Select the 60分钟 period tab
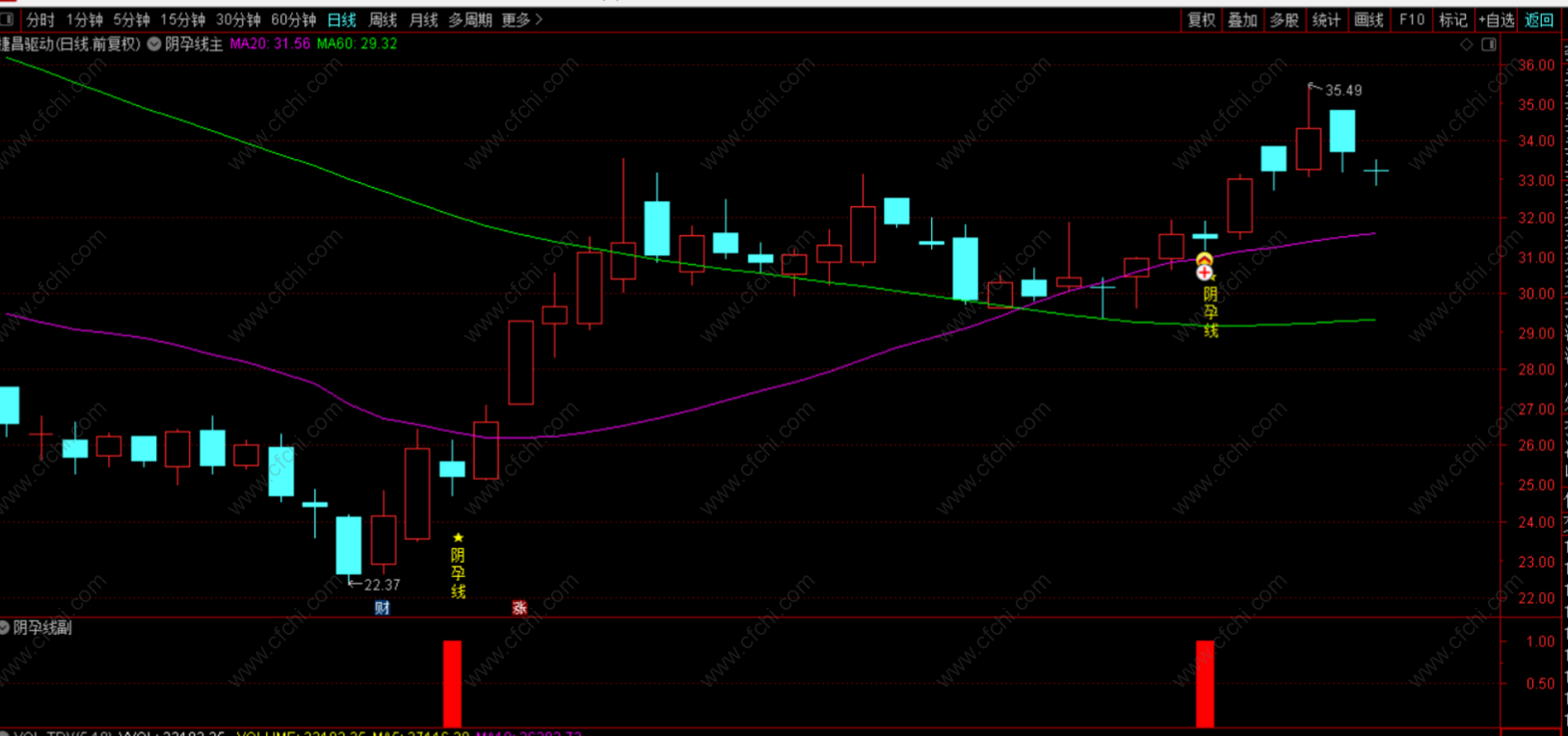Image resolution: width=1568 pixels, height=736 pixels. pyautogui.click(x=293, y=20)
